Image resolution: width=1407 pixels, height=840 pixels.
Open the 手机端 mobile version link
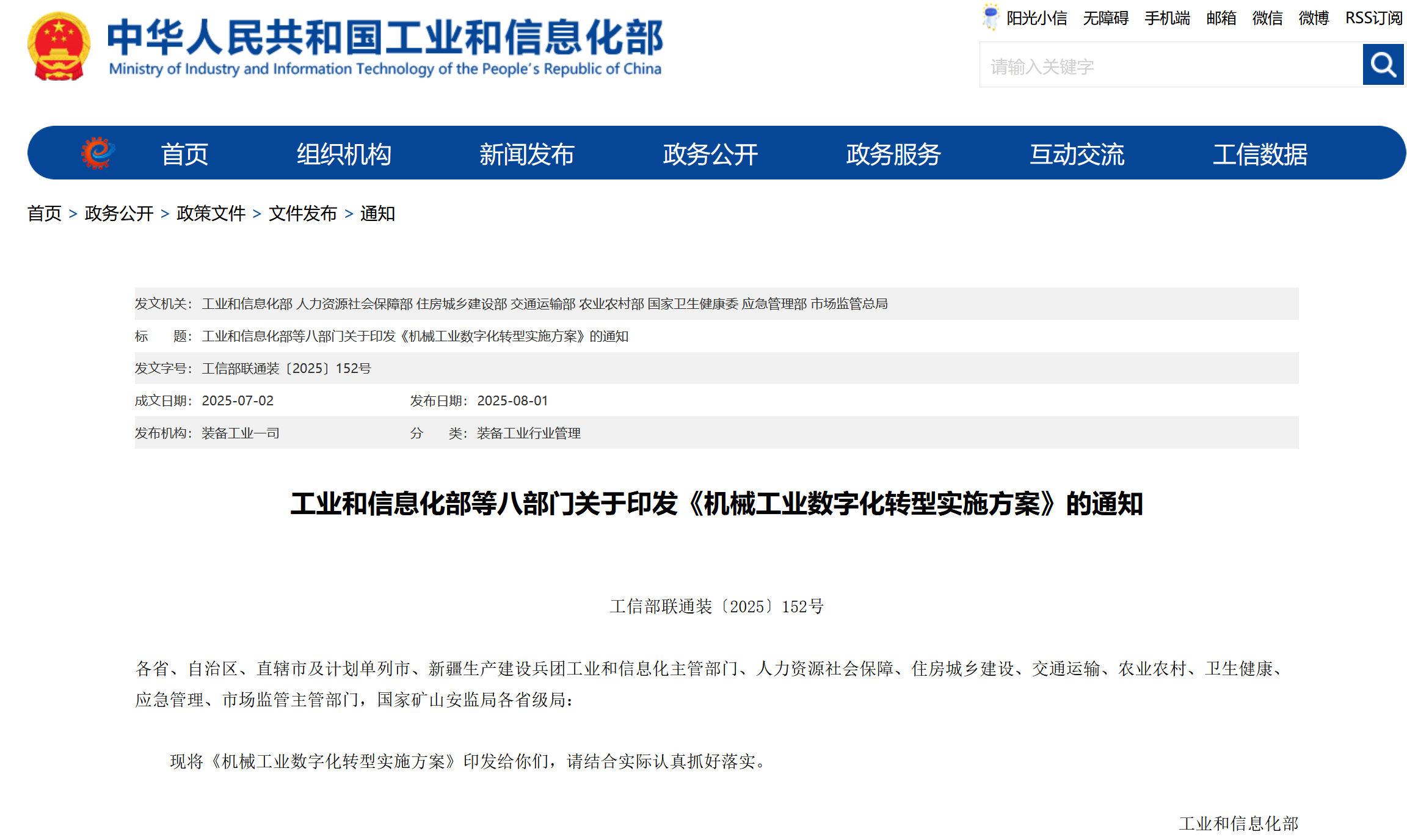tap(1167, 18)
